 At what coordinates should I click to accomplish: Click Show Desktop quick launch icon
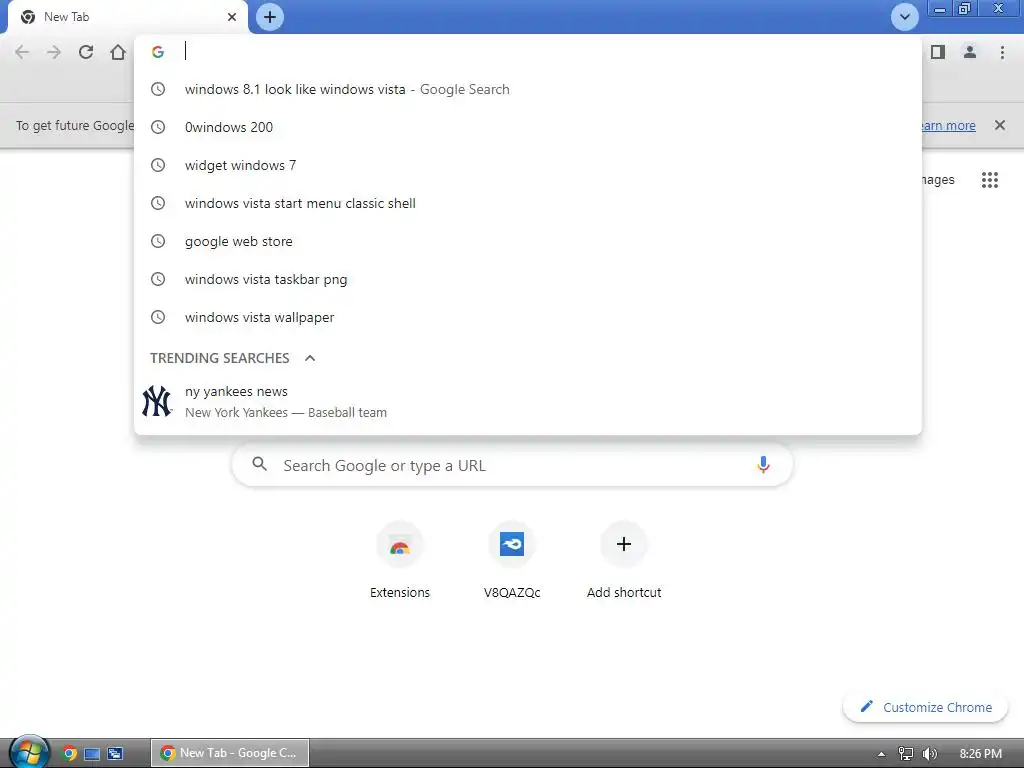pos(92,754)
